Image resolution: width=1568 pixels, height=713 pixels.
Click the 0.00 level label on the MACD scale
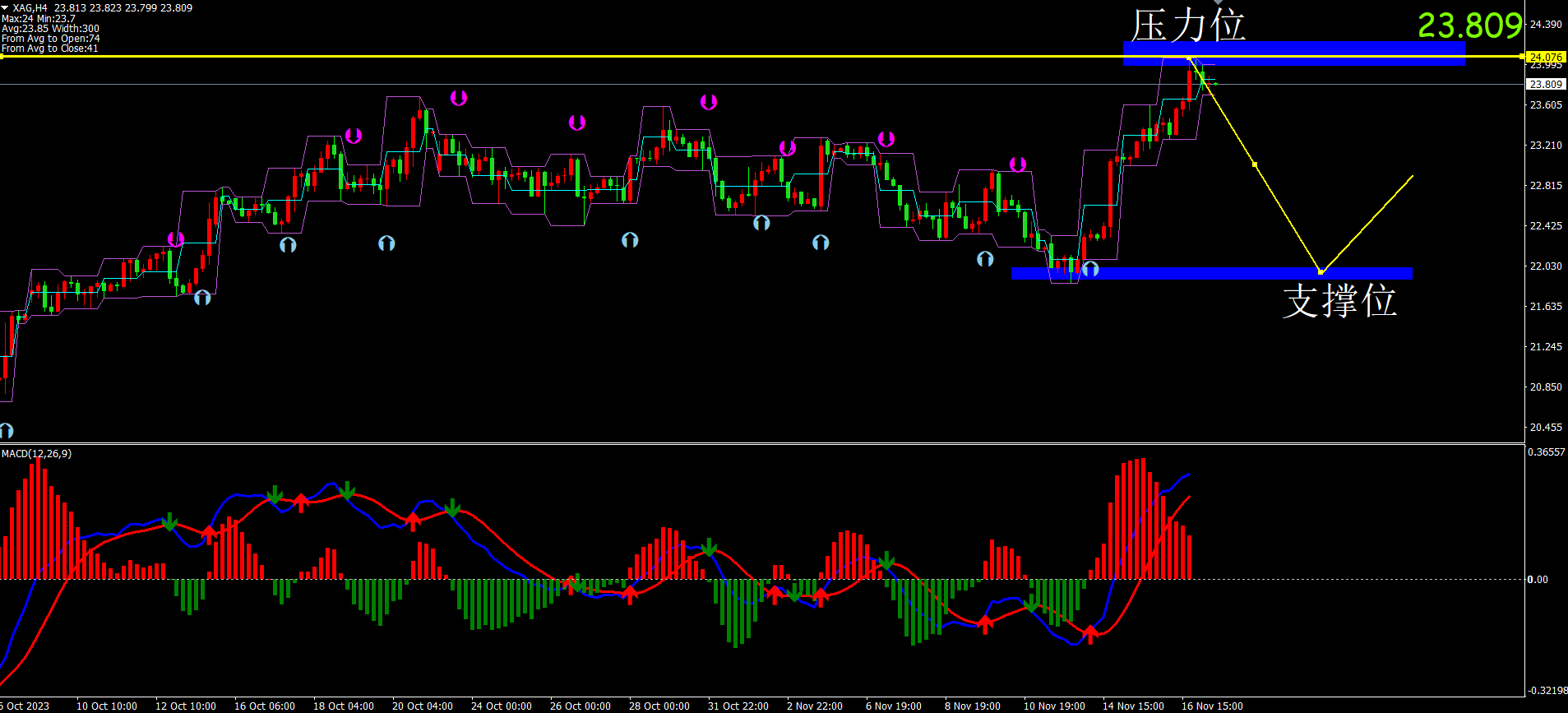(1537, 580)
